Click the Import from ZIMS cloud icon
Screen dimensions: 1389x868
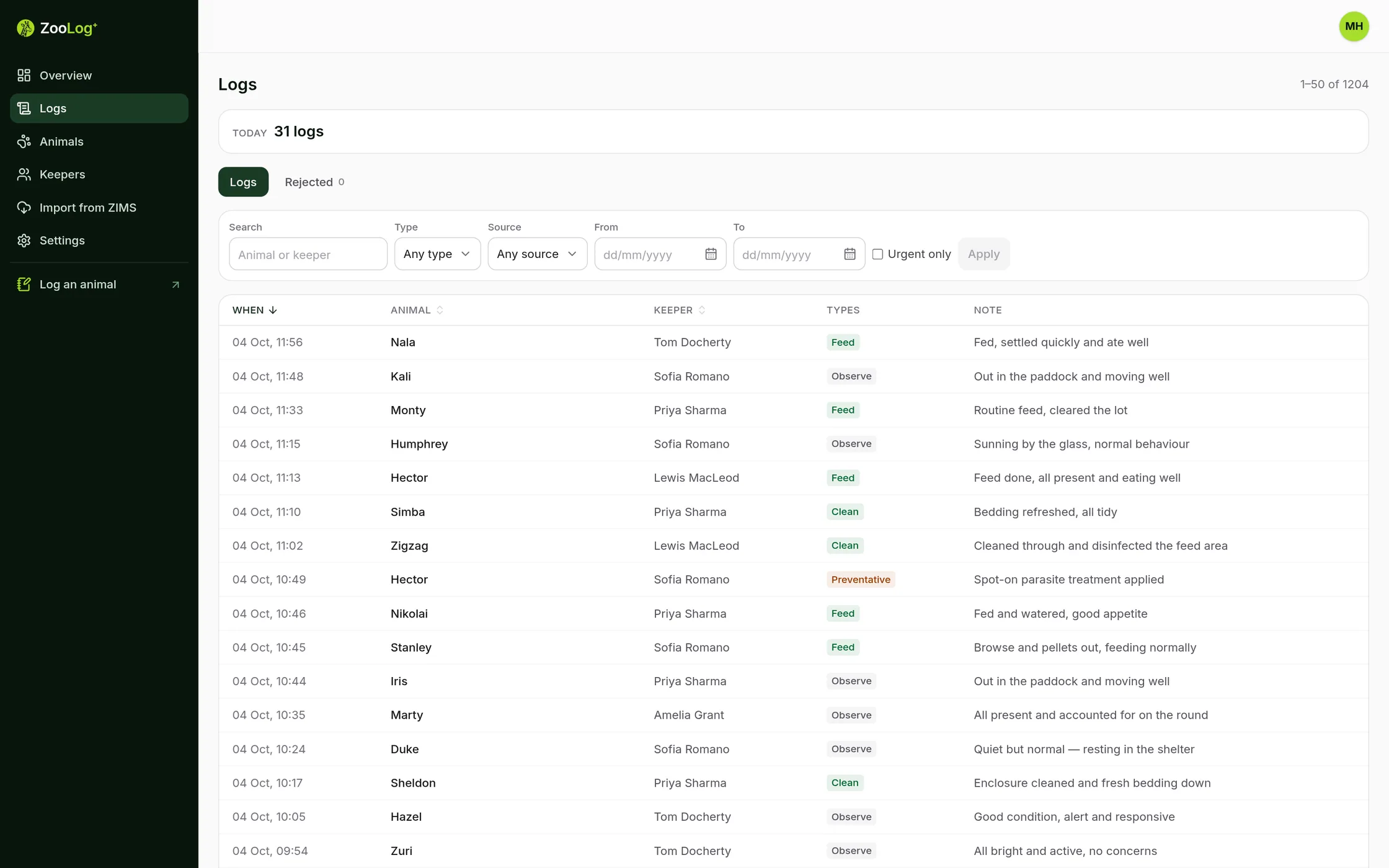click(x=24, y=208)
